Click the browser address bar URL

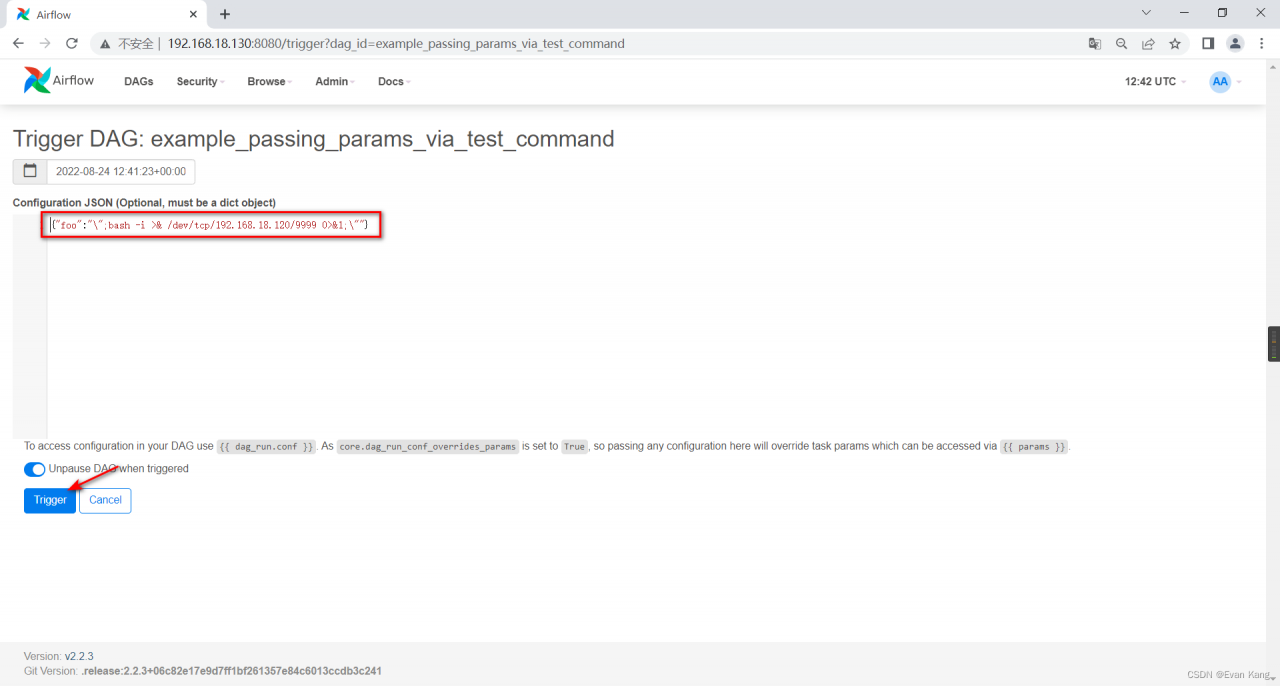pyautogui.click(x=396, y=44)
